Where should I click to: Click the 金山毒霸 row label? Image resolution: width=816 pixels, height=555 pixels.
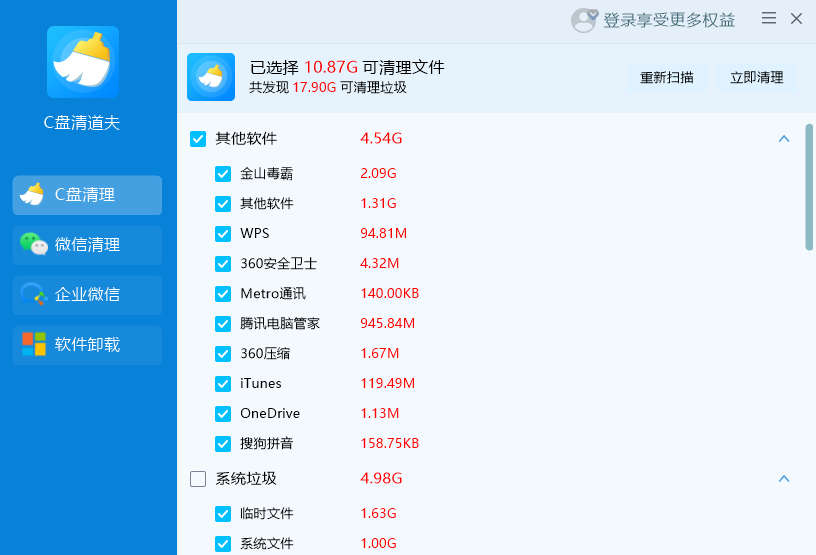point(266,173)
